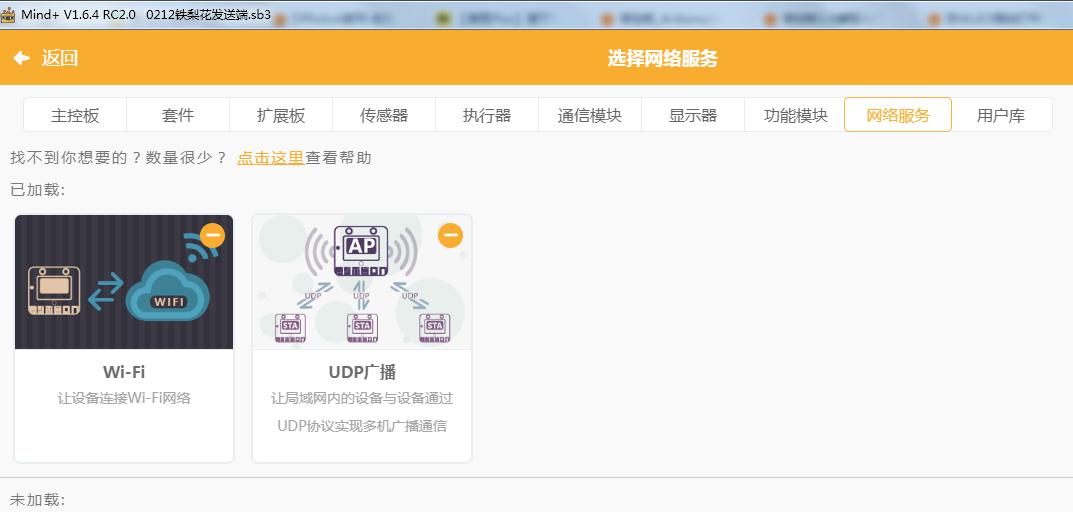Select the 扩展板 tab

point(281,115)
